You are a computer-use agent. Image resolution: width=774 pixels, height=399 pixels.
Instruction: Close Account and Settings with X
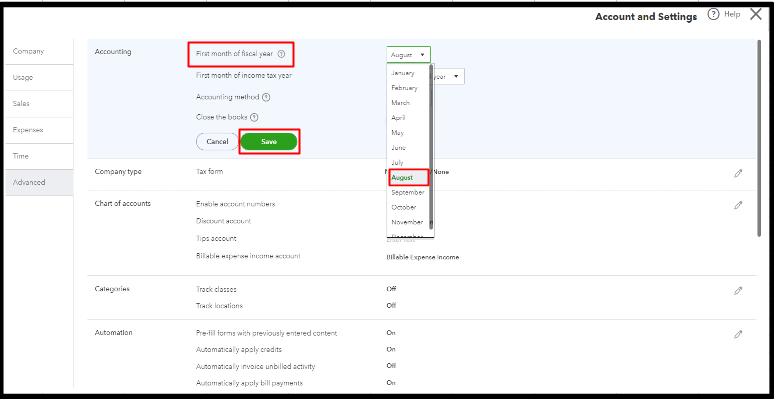(756, 14)
